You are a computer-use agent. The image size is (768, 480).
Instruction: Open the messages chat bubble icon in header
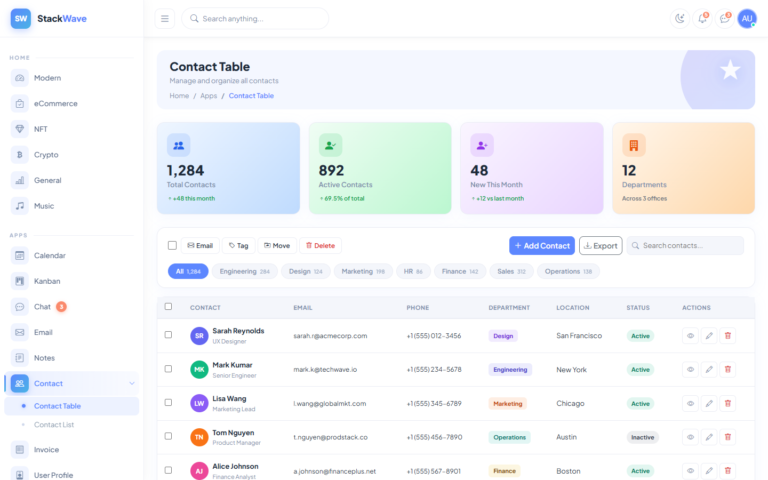725,18
